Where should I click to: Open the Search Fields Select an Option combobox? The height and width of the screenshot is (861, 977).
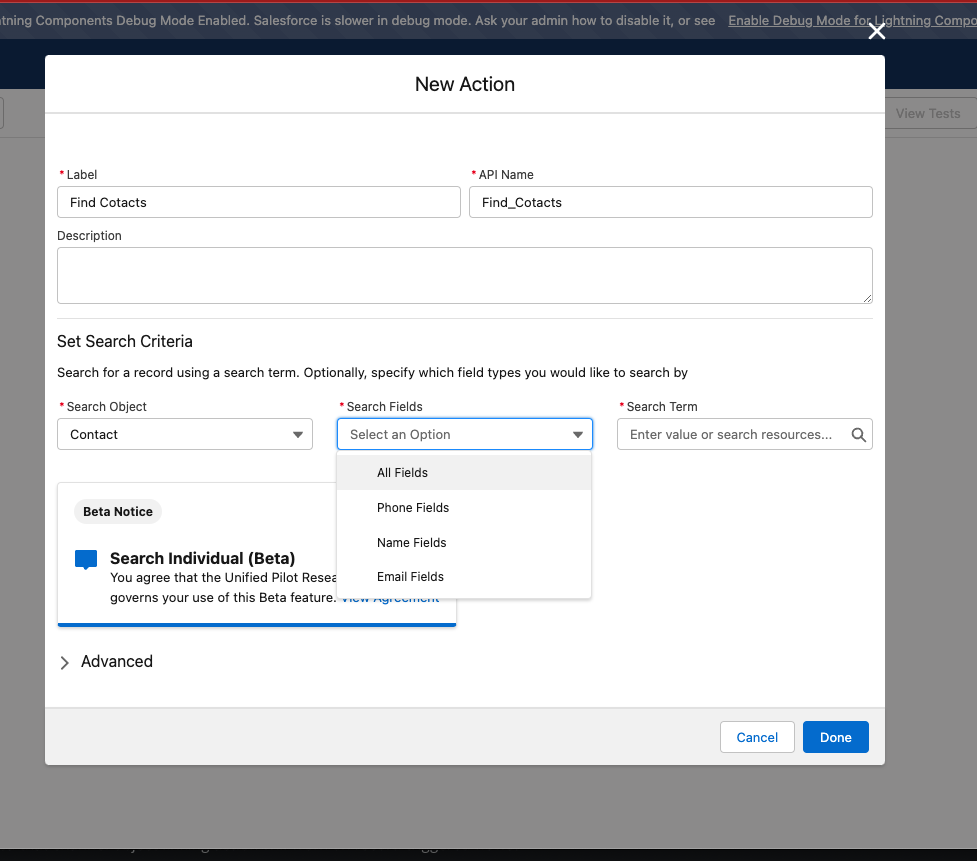pos(465,434)
